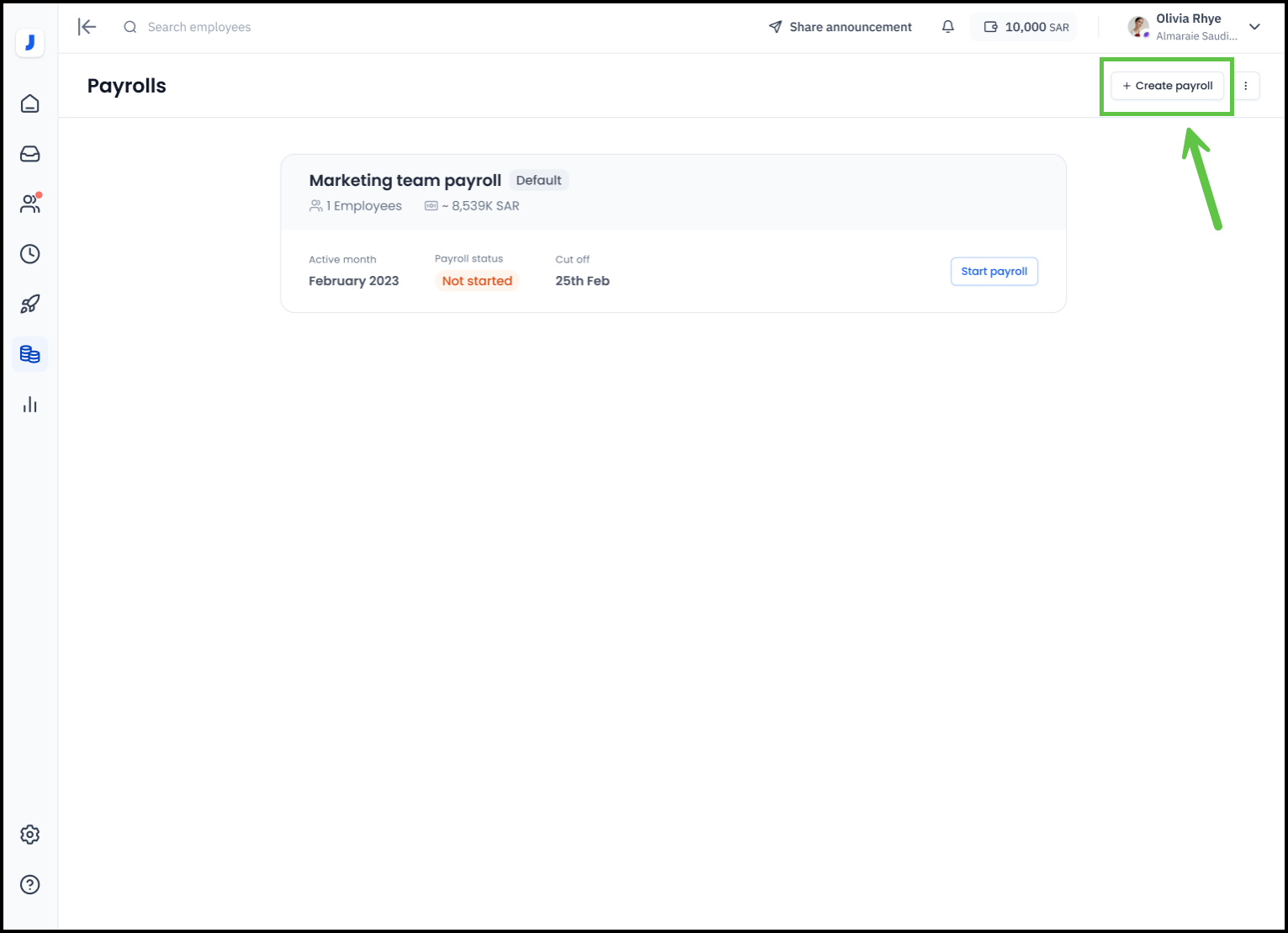Collapse the sidebar with arrow icon
Image resolution: width=1288 pixels, height=933 pixels.
87,27
